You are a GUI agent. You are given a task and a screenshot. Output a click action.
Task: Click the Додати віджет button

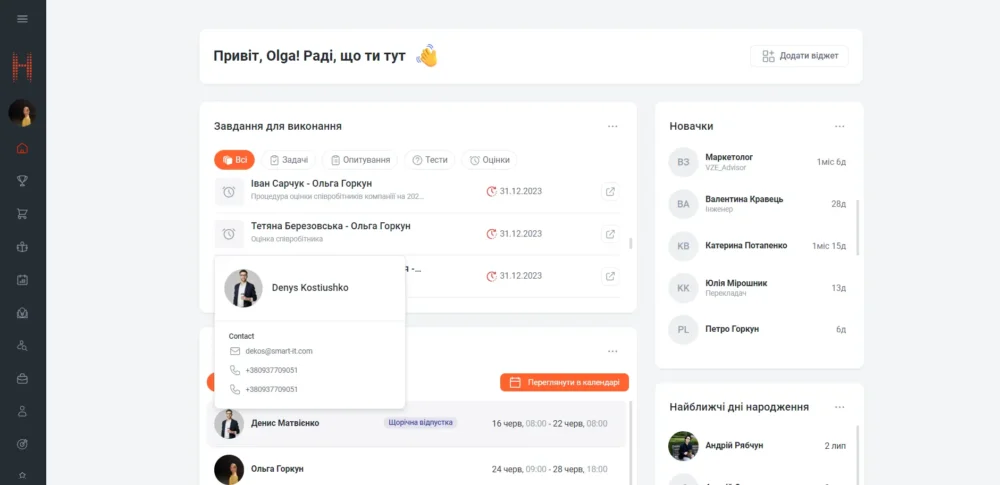[x=799, y=56]
